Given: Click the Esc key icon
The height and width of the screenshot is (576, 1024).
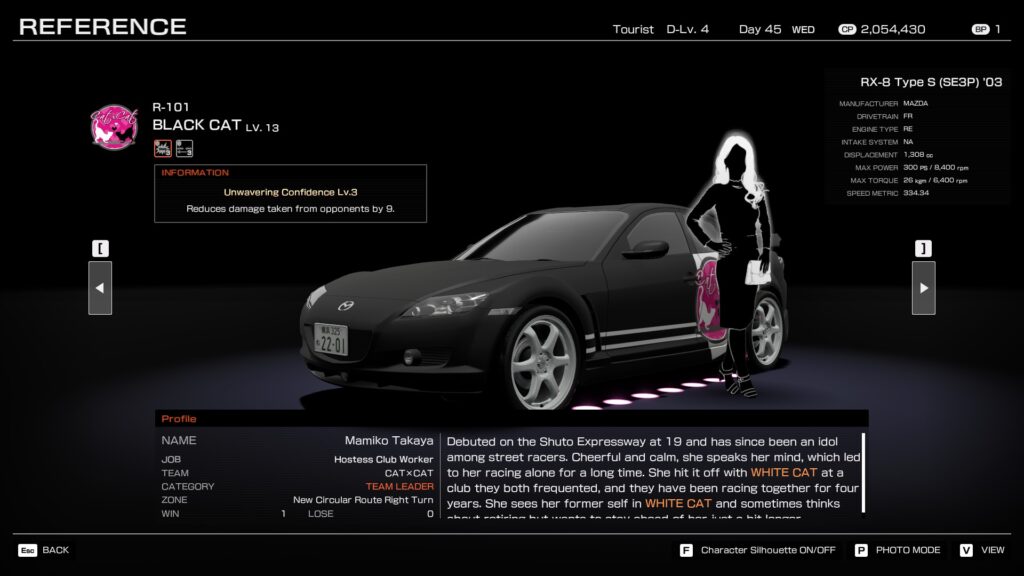Looking at the screenshot, I should (27, 551).
